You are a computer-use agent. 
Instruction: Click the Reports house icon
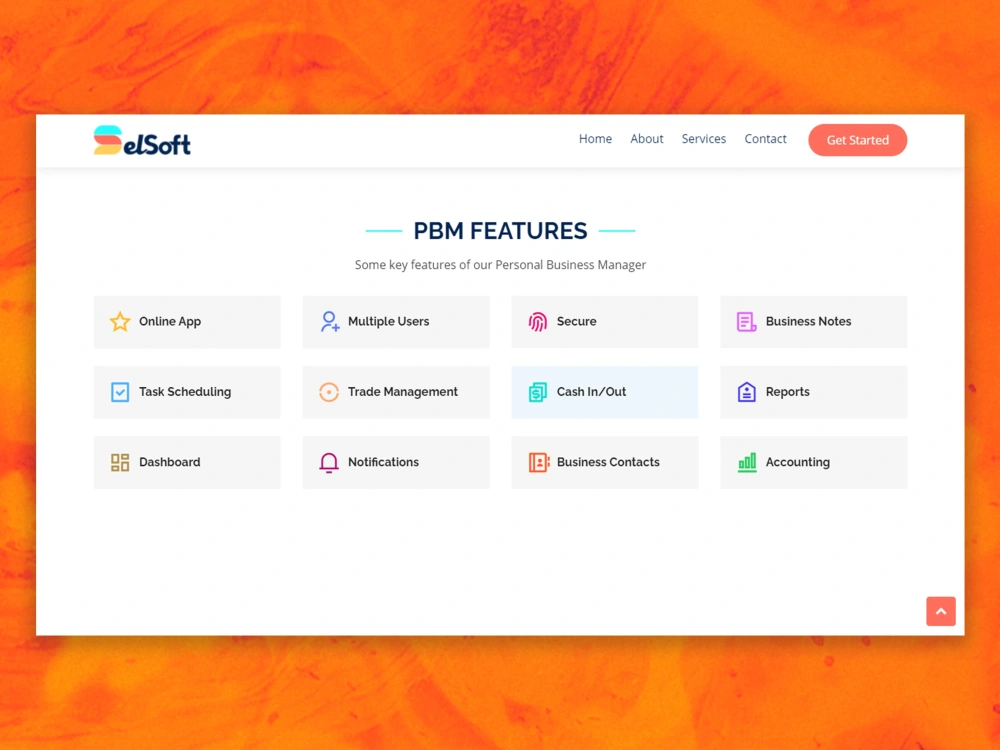click(746, 392)
